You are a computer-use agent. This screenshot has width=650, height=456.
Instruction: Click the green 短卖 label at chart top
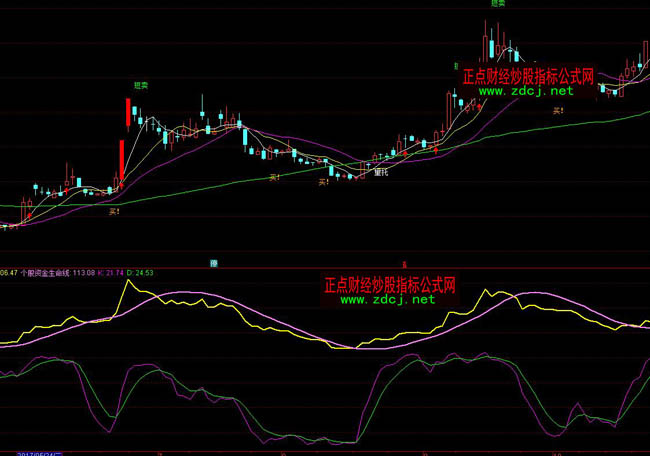pyautogui.click(x=497, y=4)
